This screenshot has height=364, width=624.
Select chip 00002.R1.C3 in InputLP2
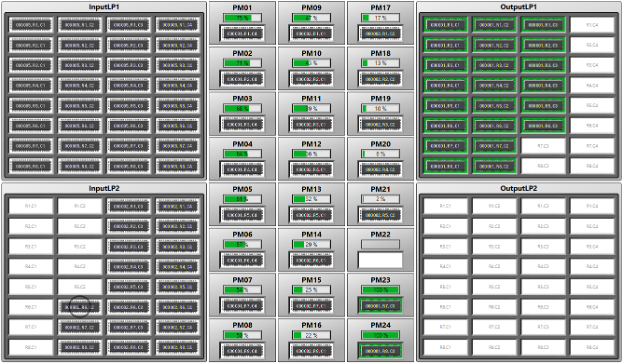(129, 206)
